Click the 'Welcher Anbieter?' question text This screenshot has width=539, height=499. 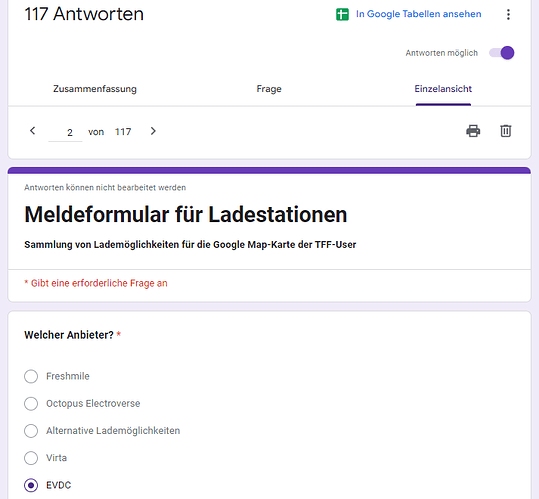point(69,335)
